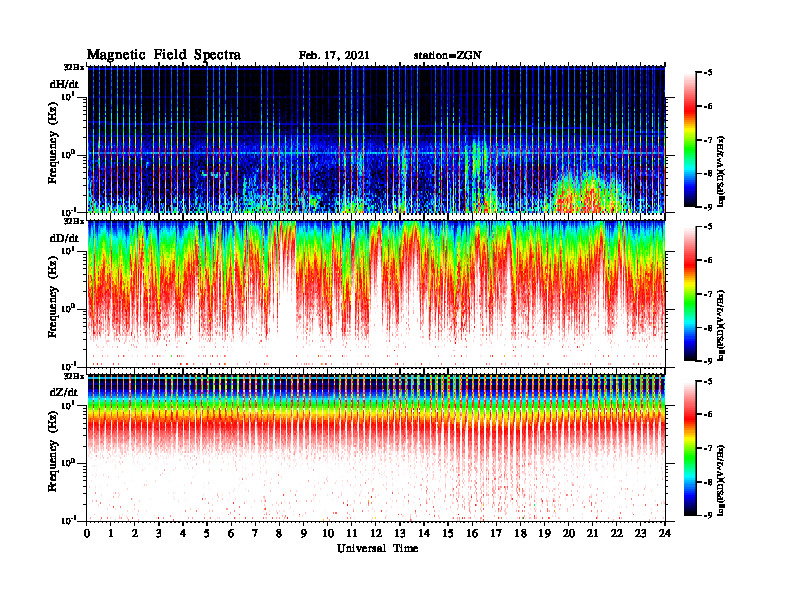
Task: Click hour "0" on the time axis
Action: click(x=87, y=533)
